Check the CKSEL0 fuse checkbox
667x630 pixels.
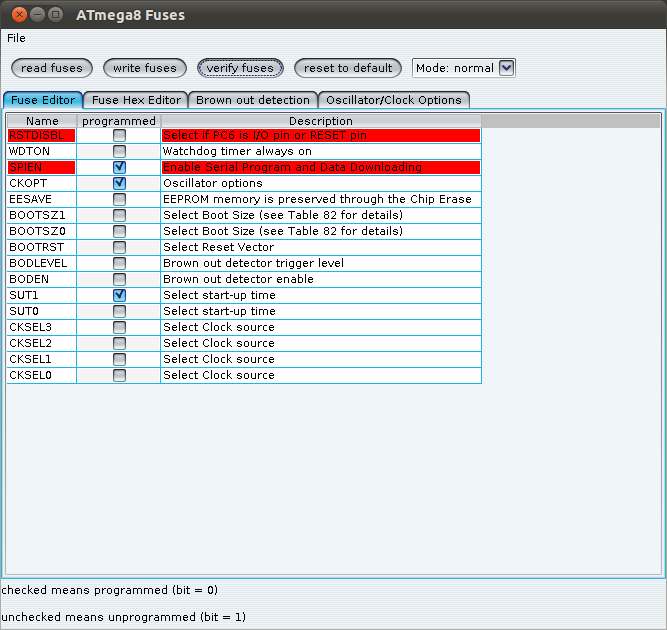tap(119, 375)
